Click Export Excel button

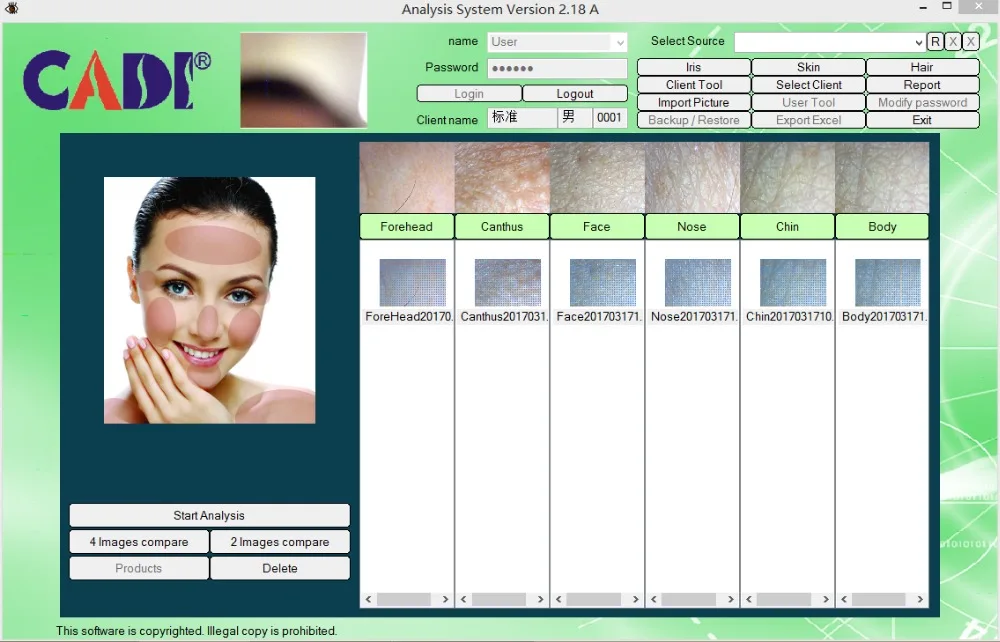pyautogui.click(x=808, y=120)
